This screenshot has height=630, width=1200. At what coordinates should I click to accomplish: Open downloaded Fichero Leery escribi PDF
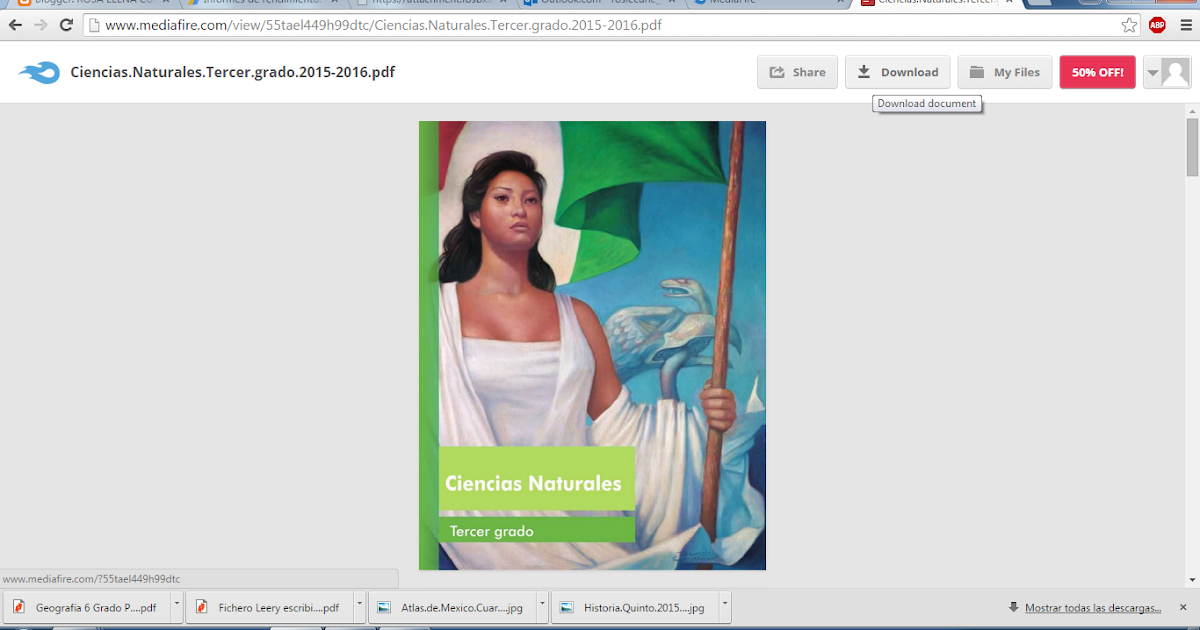point(268,607)
